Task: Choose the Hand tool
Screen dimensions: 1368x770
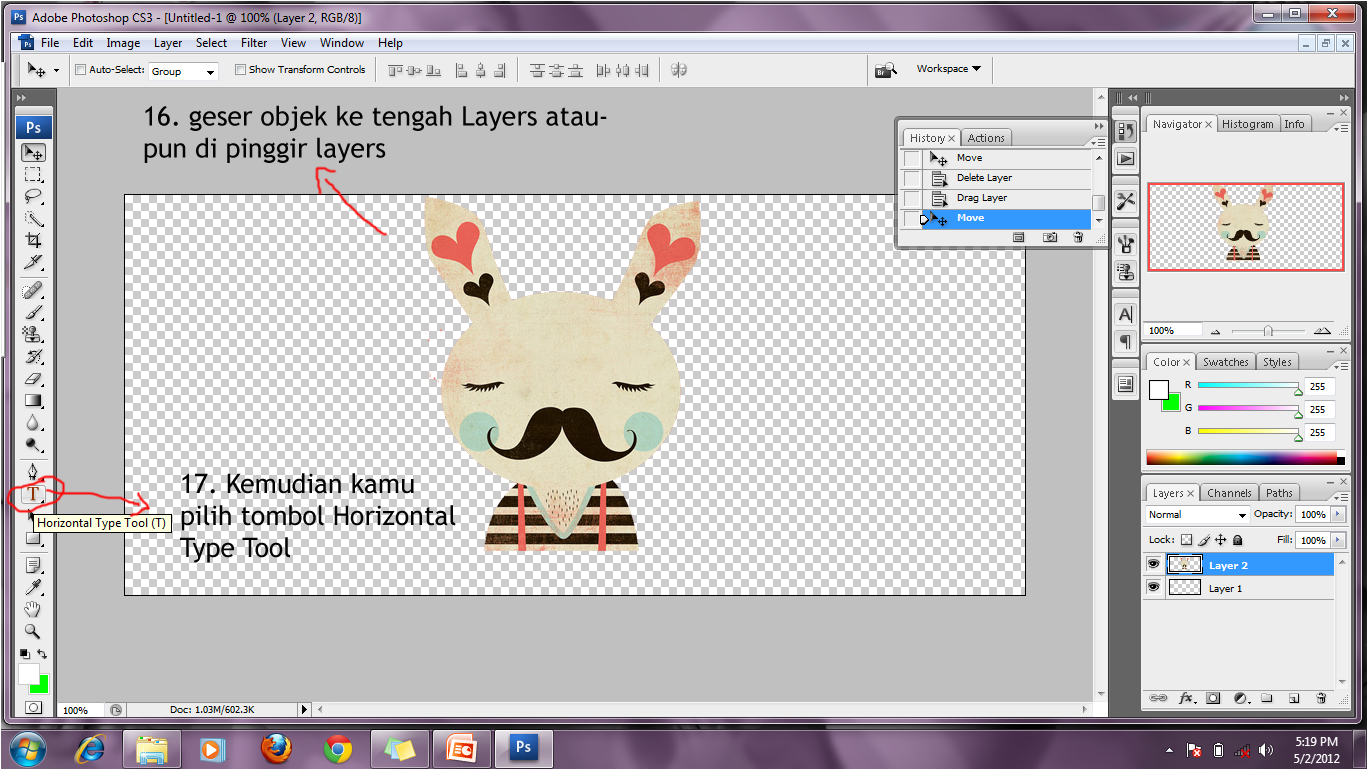Action: click(x=33, y=609)
